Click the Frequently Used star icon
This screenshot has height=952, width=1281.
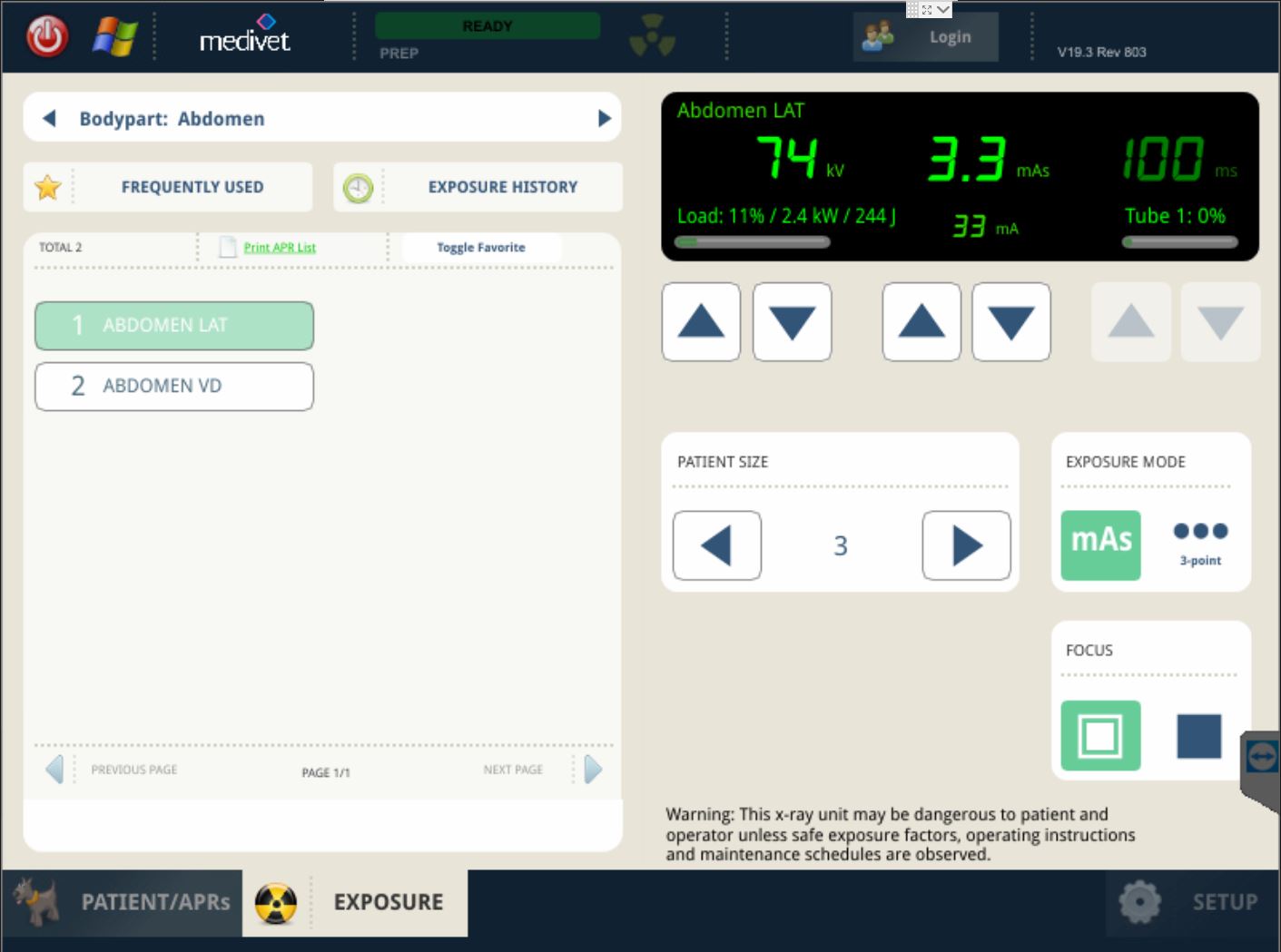pos(48,188)
